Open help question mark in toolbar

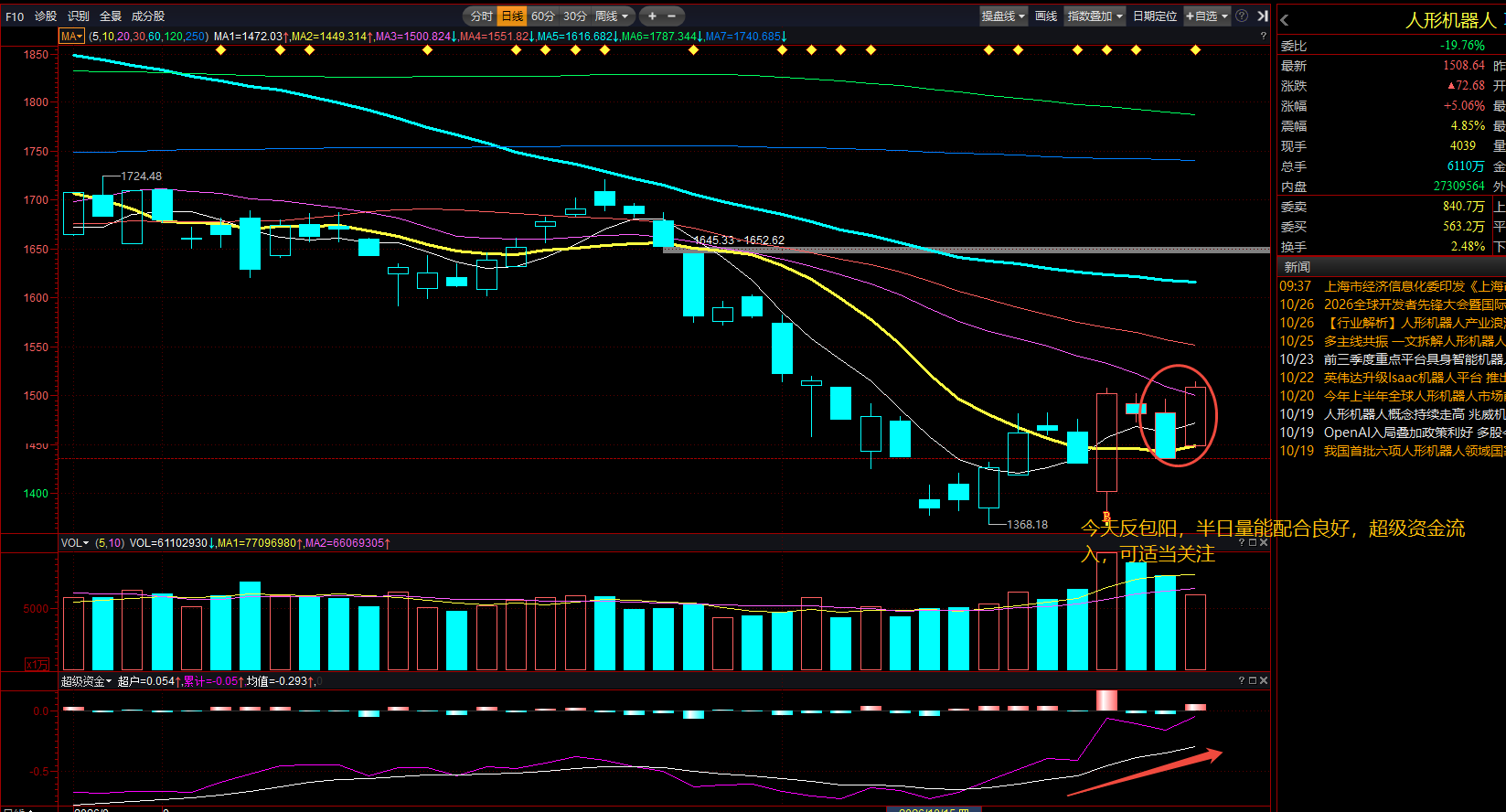[1242, 16]
